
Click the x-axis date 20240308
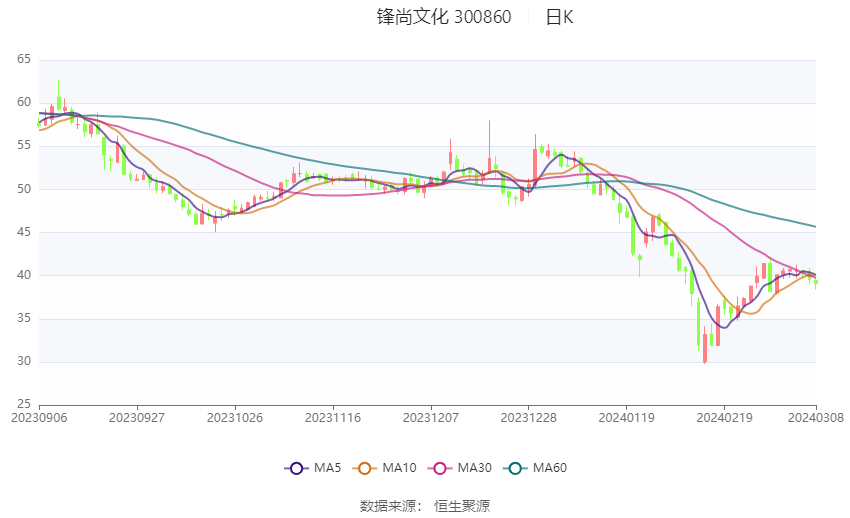816,418
